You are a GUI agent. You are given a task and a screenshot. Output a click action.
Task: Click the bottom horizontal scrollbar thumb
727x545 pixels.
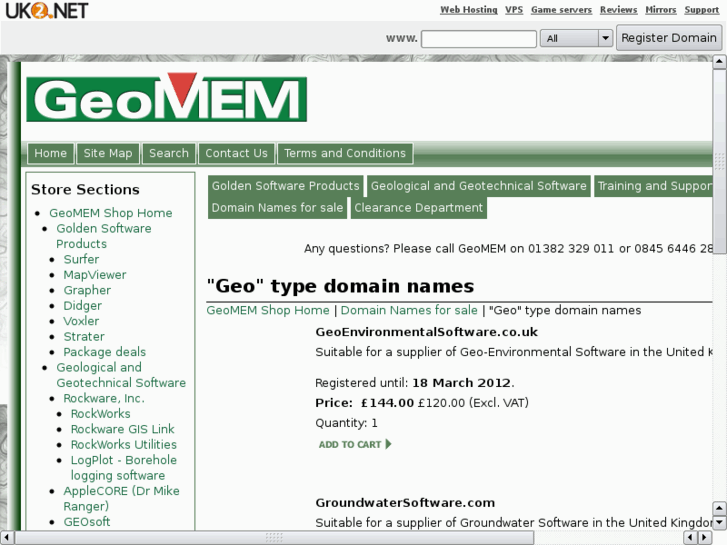pos(274,537)
